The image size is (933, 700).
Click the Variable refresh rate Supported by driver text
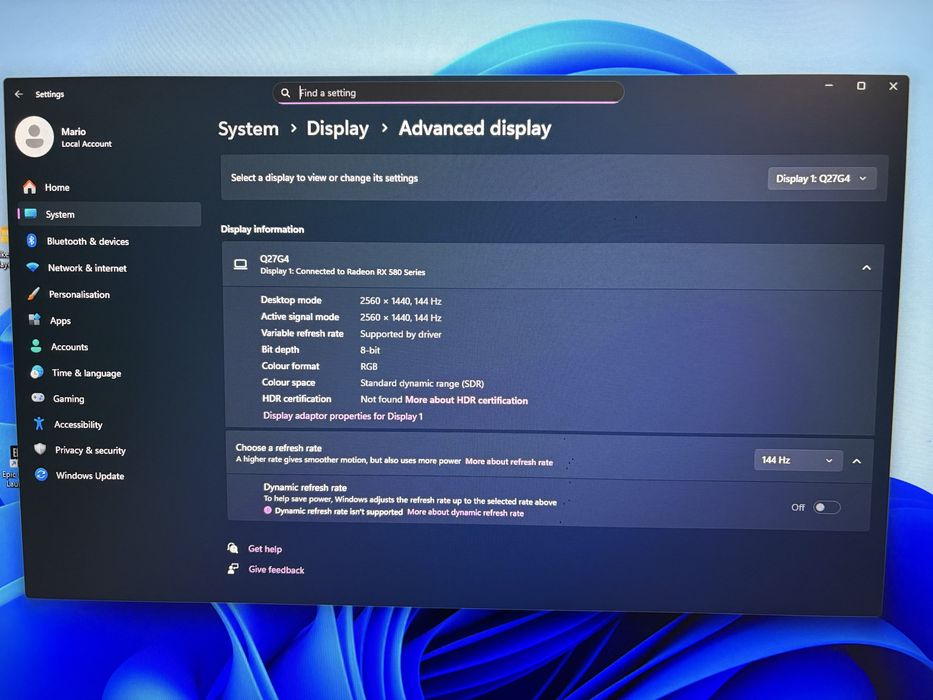pyautogui.click(x=400, y=334)
